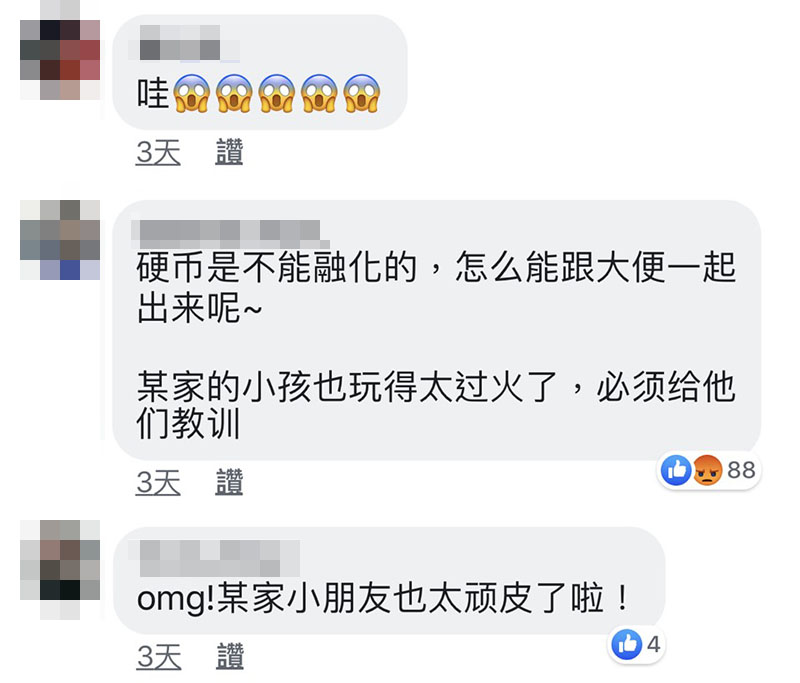
Task: Open the third commenter's profile picture
Action: [x=60, y=570]
